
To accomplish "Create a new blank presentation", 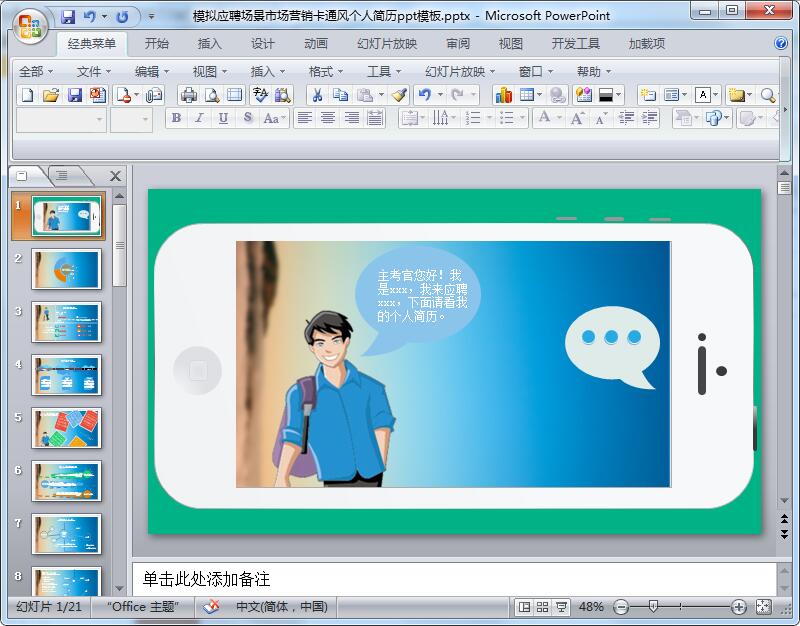I will coord(28,95).
